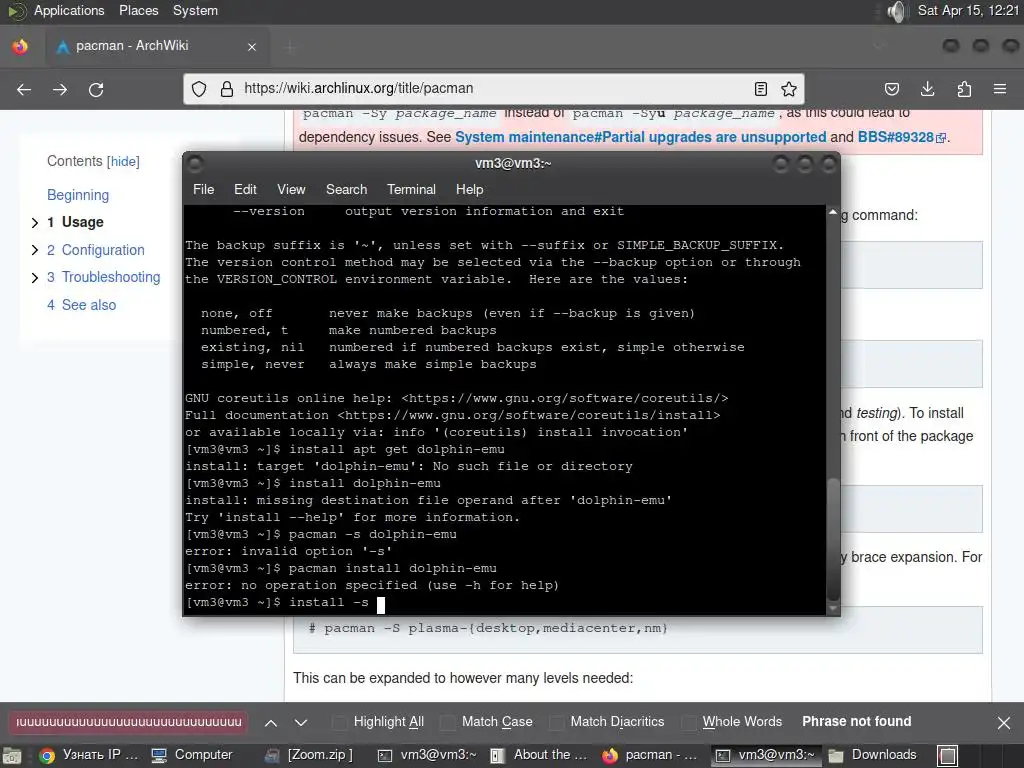Go back with the Firefox back arrow

24,89
